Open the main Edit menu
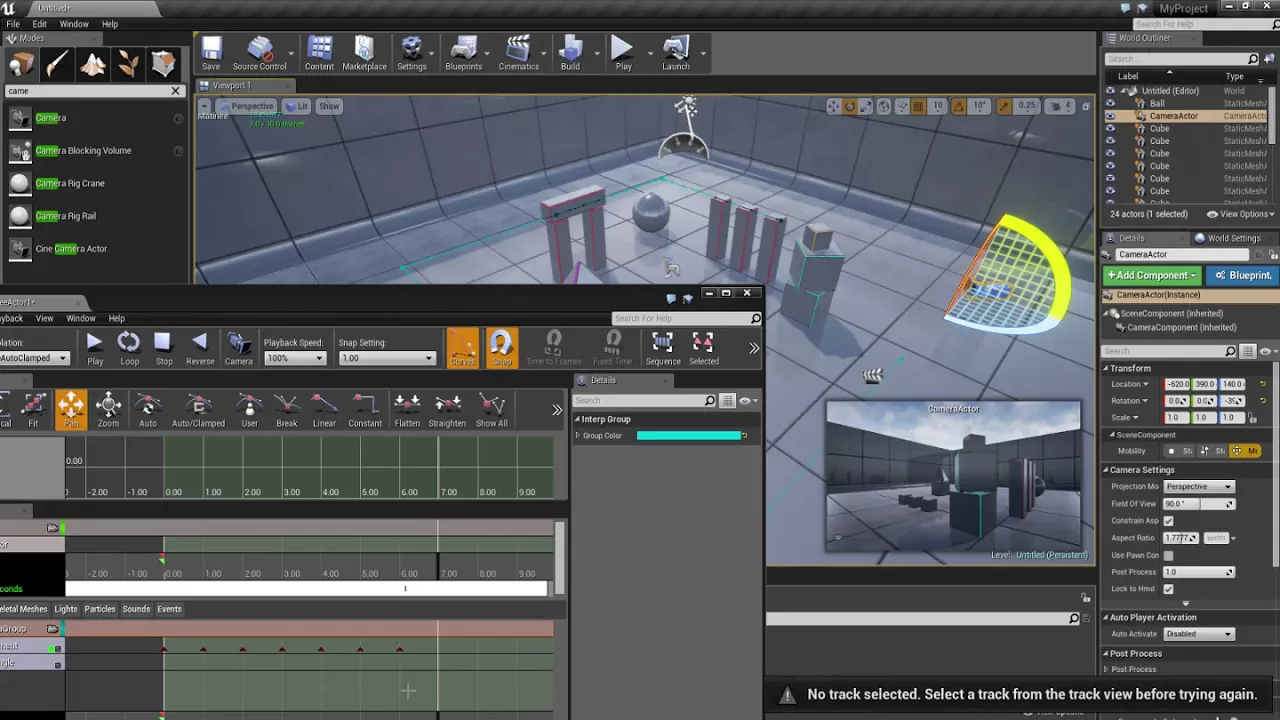 (x=40, y=24)
